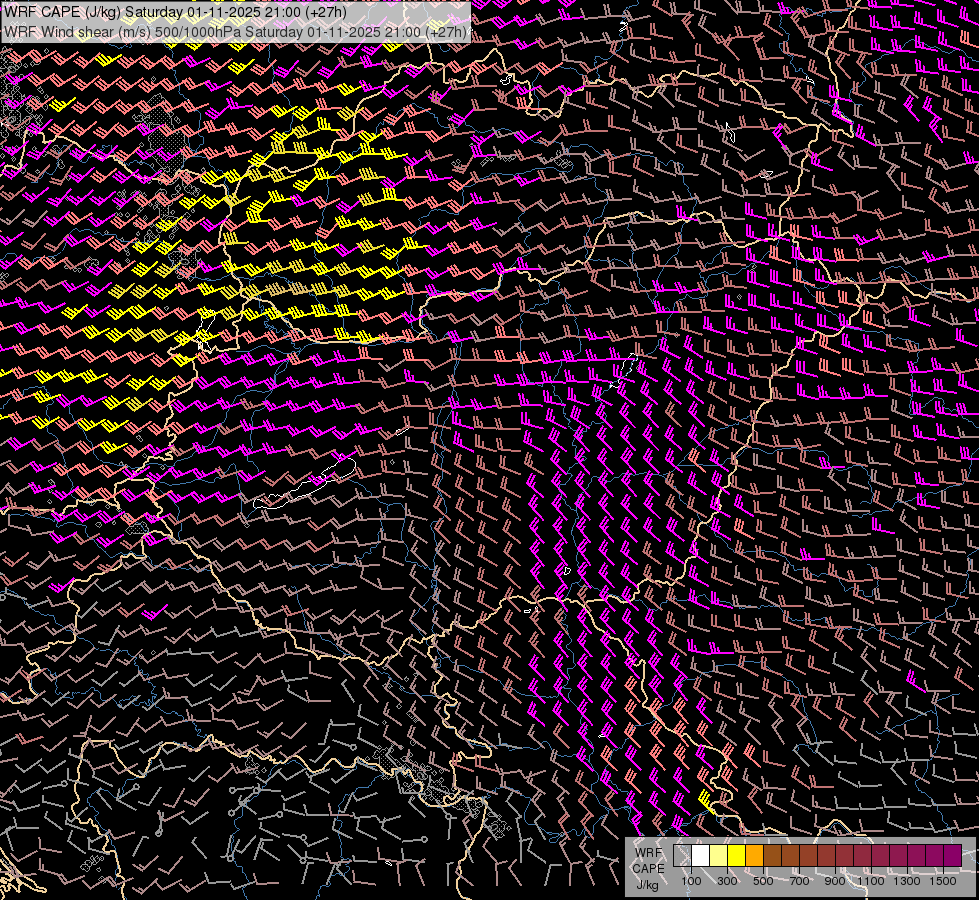979x900 pixels.
Task: Select the final purple legend swatch above 1500
Action: [953, 856]
